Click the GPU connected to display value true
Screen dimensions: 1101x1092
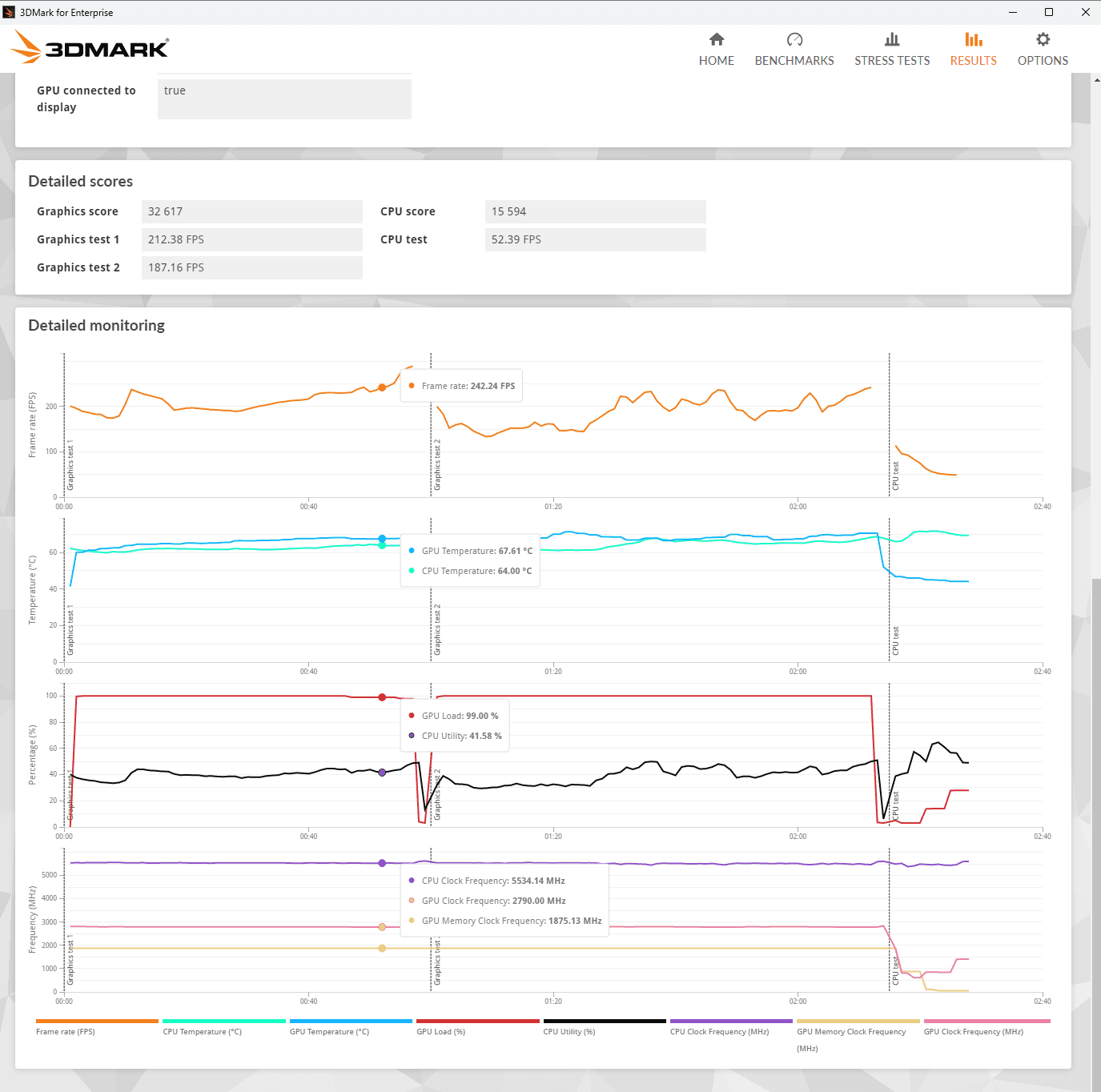coord(284,98)
